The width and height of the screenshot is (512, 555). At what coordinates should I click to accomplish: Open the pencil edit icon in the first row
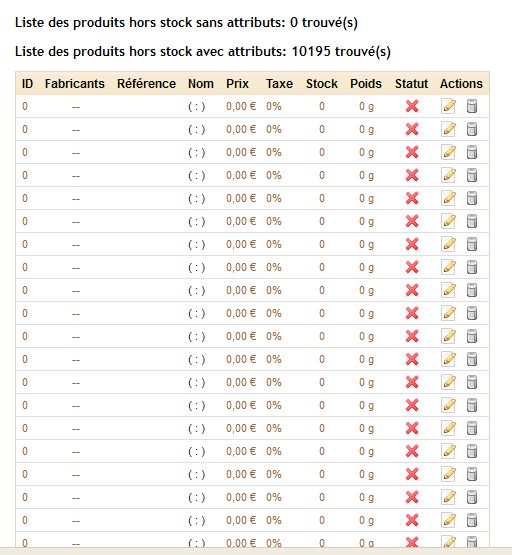pyautogui.click(x=448, y=106)
